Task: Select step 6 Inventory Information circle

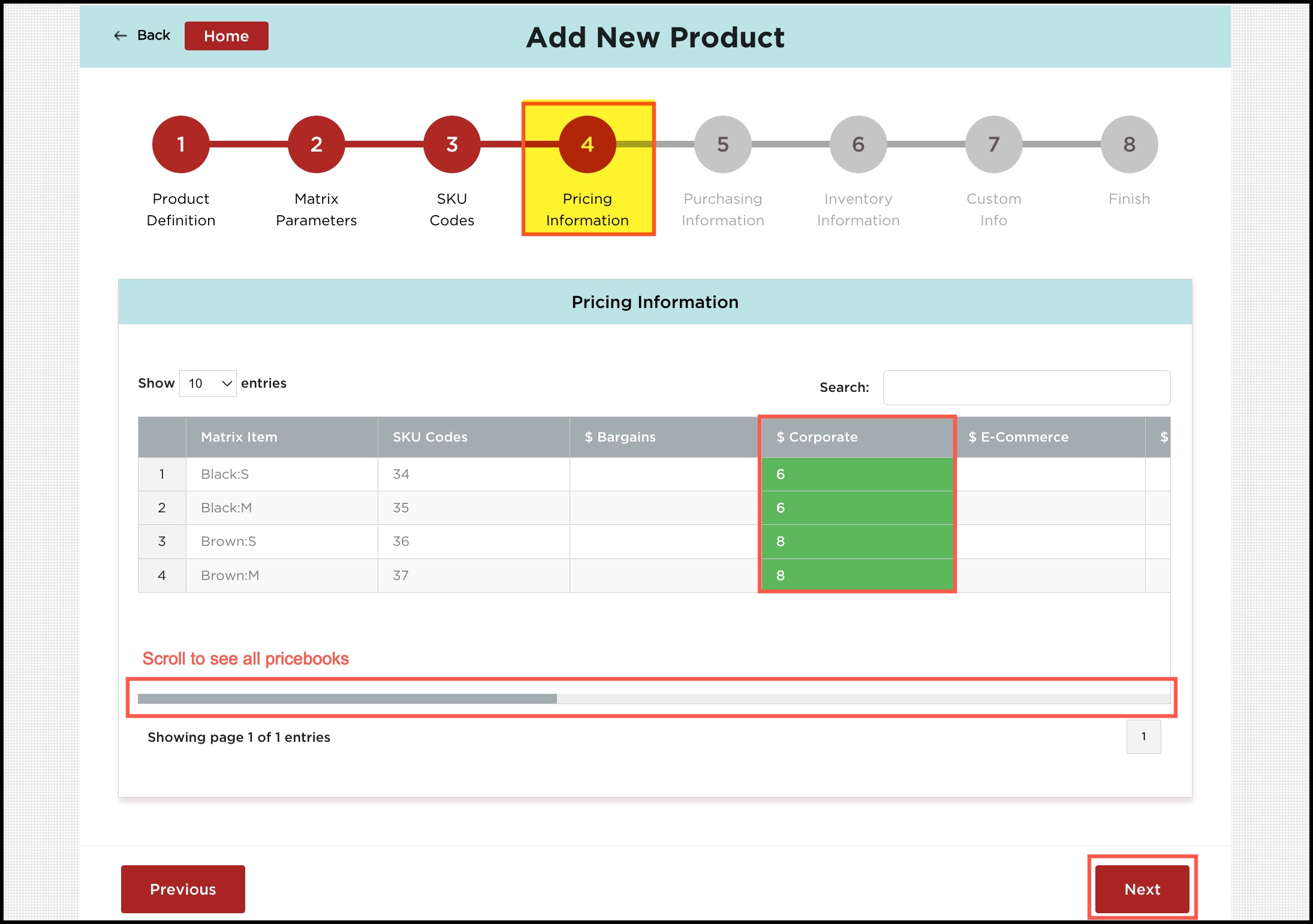Action: (x=858, y=144)
